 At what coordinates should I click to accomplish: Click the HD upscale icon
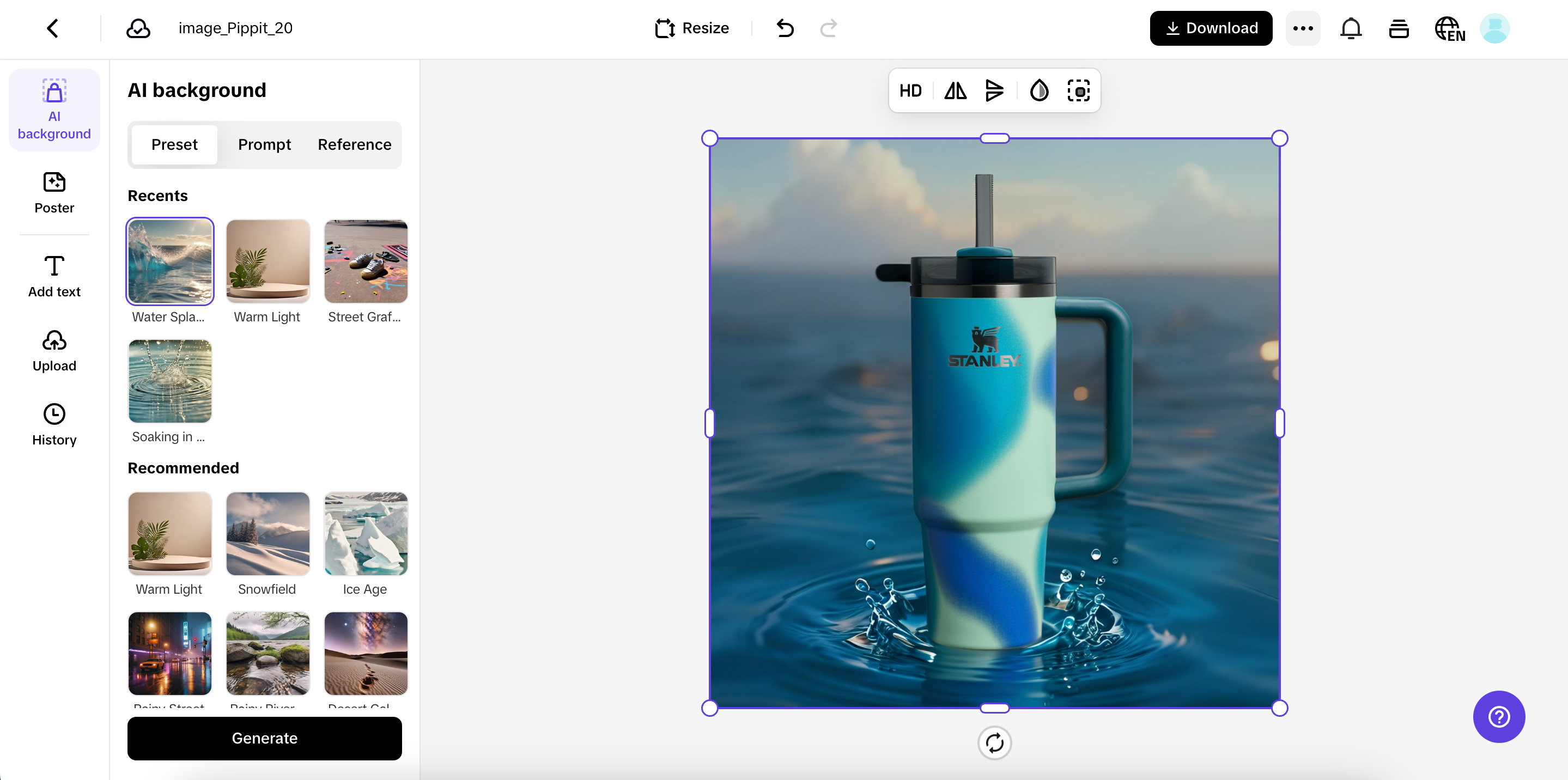(910, 92)
